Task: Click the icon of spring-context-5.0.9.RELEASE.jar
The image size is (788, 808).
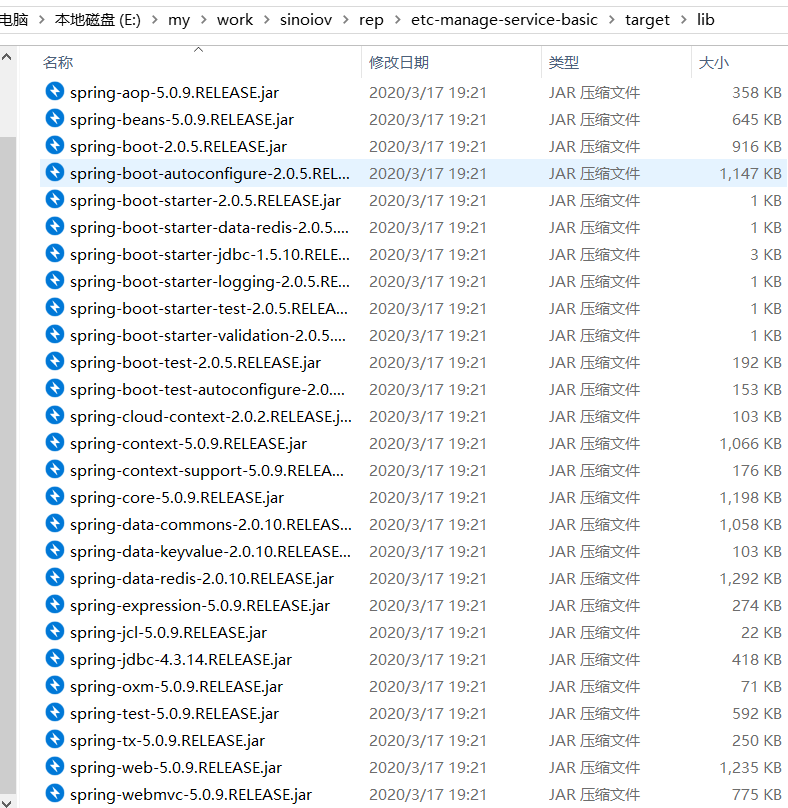Action: pos(55,442)
